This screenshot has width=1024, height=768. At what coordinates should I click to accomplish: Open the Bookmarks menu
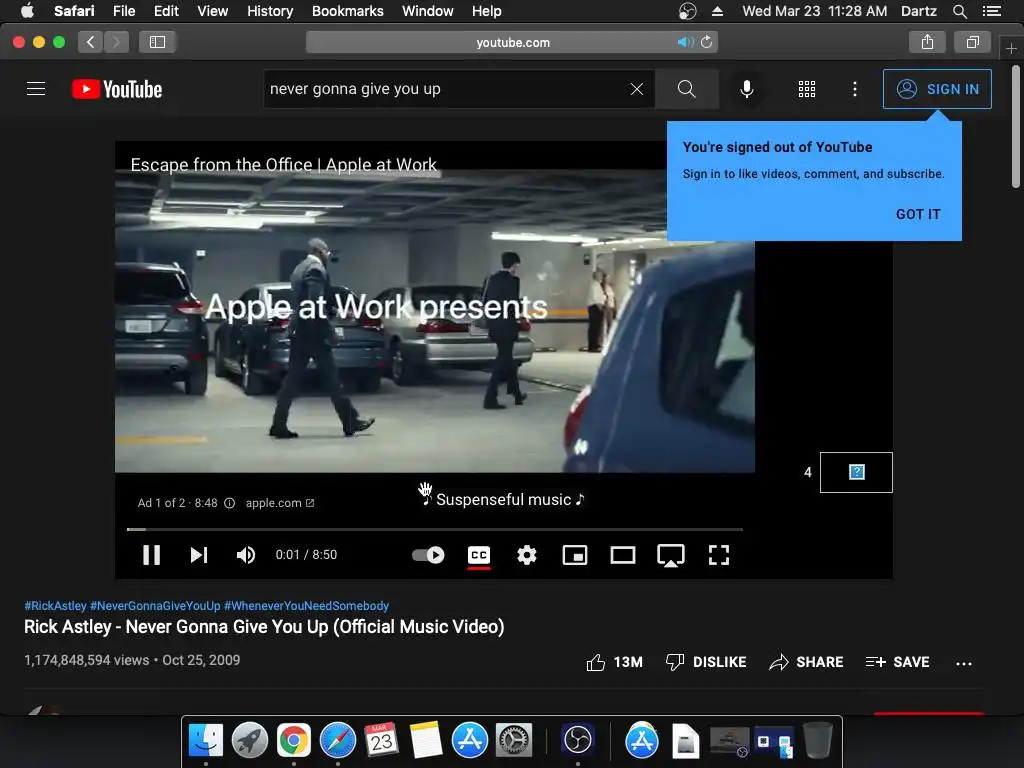347,11
